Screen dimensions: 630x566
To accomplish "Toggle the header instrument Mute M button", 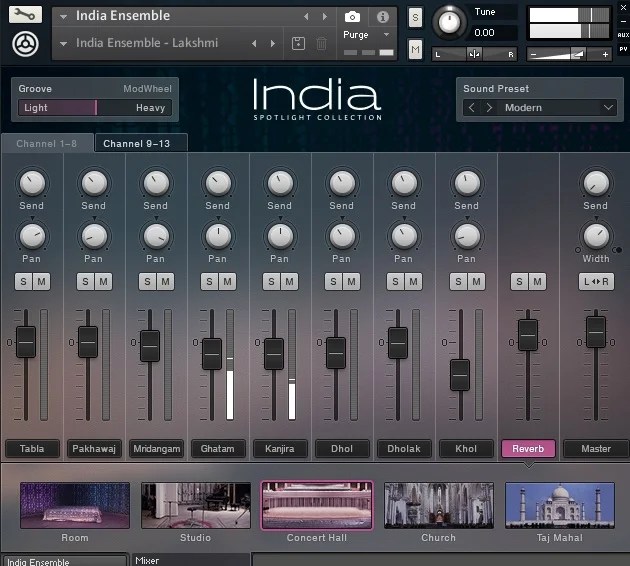I will click(x=415, y=49).
